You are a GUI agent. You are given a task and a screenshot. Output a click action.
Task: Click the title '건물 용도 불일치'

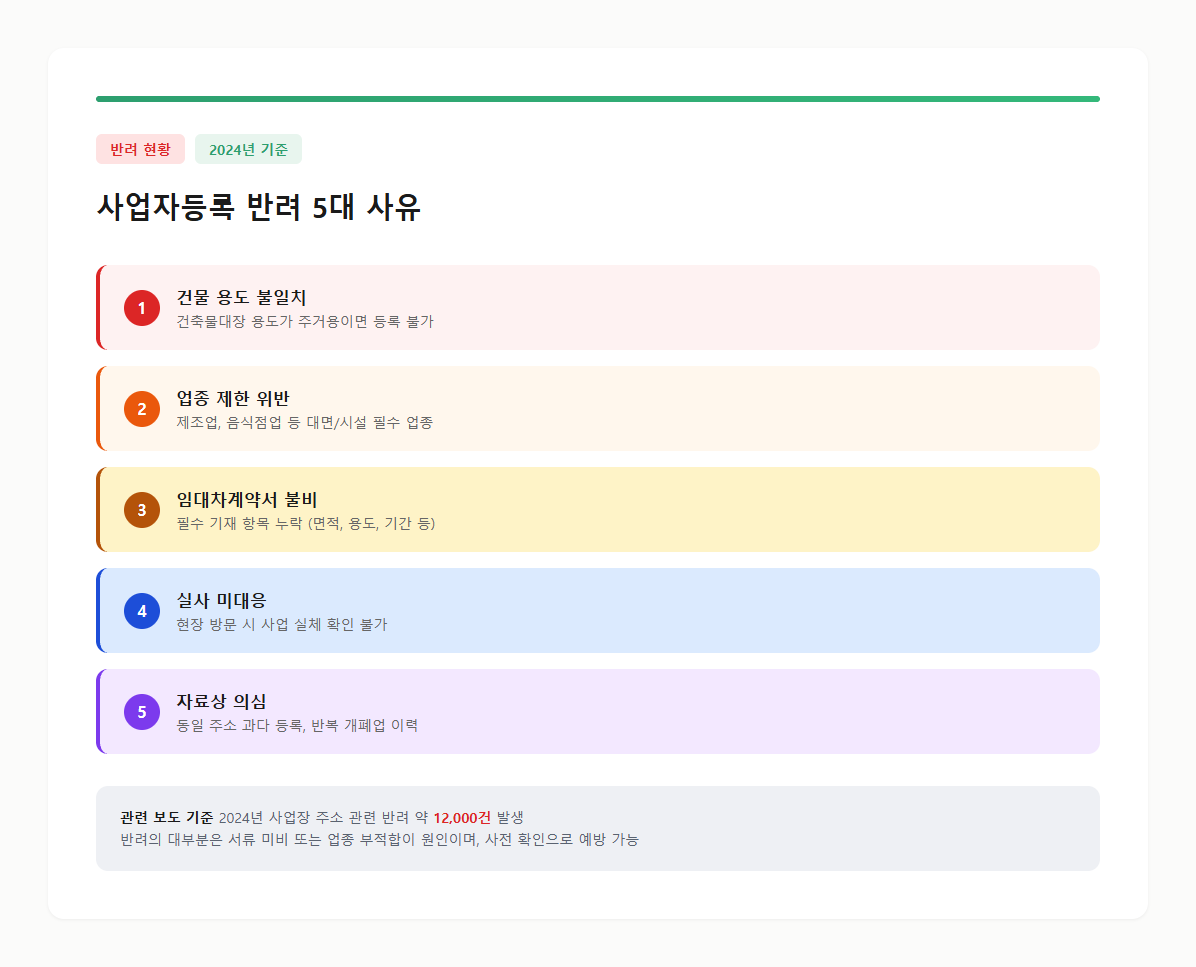[241, 297]
